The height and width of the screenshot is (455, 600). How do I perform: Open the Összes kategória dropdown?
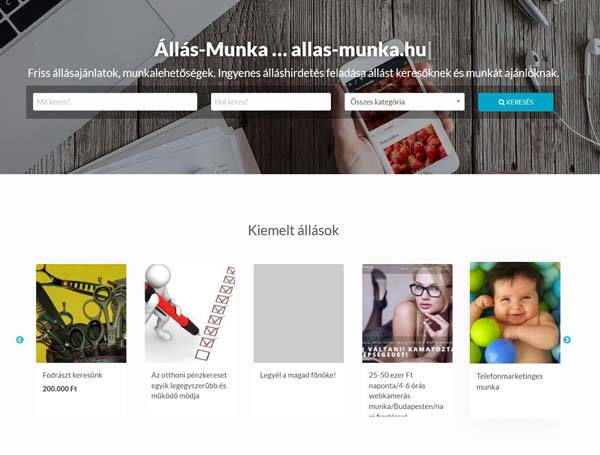click(404, 102)
